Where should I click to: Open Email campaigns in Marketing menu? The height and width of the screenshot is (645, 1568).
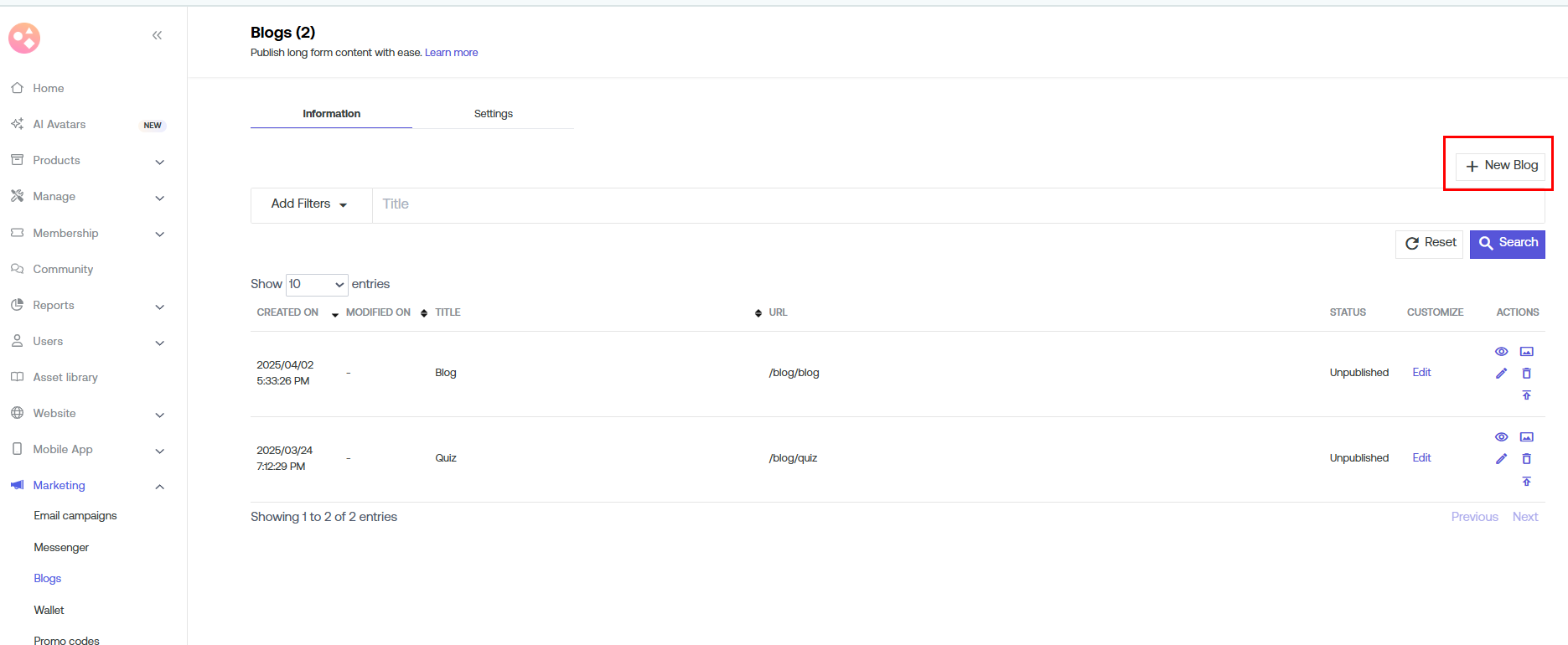tap(75, 516)
